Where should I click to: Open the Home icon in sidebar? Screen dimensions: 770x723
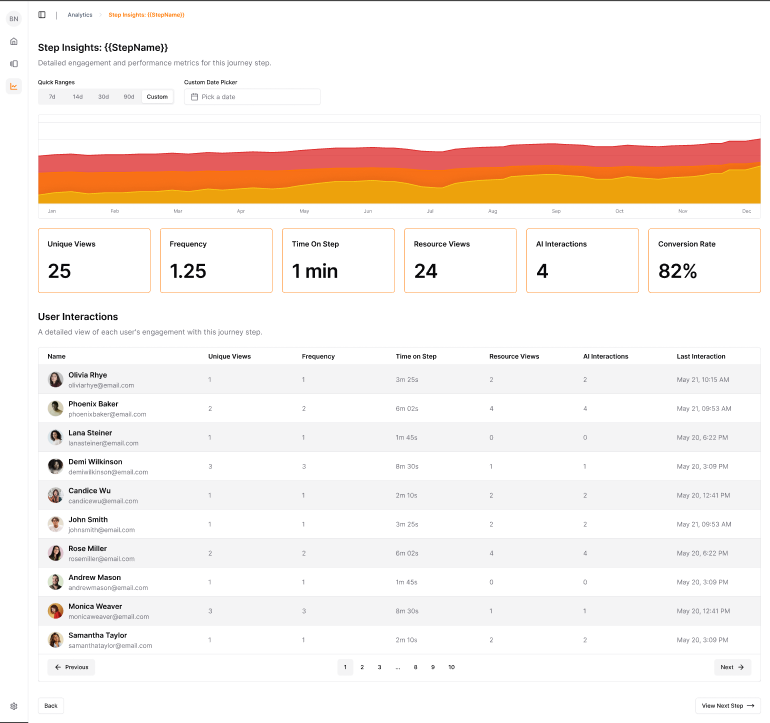tap(14, 41)
